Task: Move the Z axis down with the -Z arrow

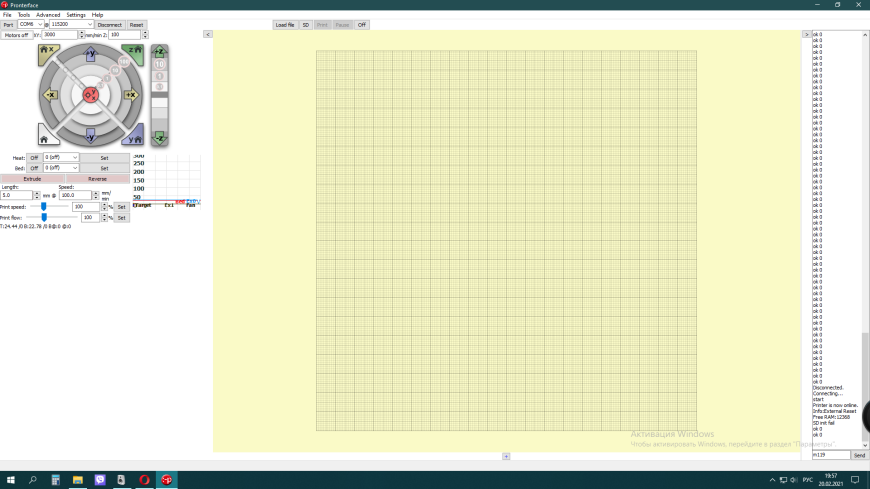Action: tap(159, 138)
